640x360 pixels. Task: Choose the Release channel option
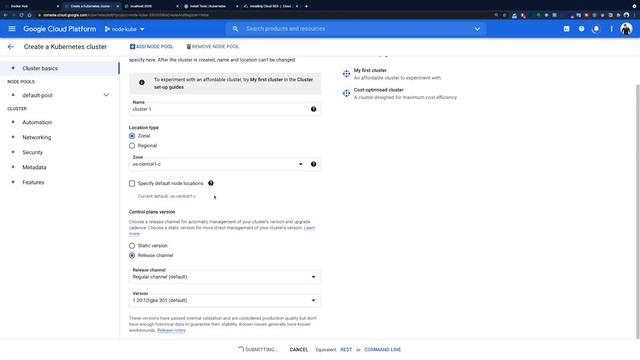[x=132, y=256]
